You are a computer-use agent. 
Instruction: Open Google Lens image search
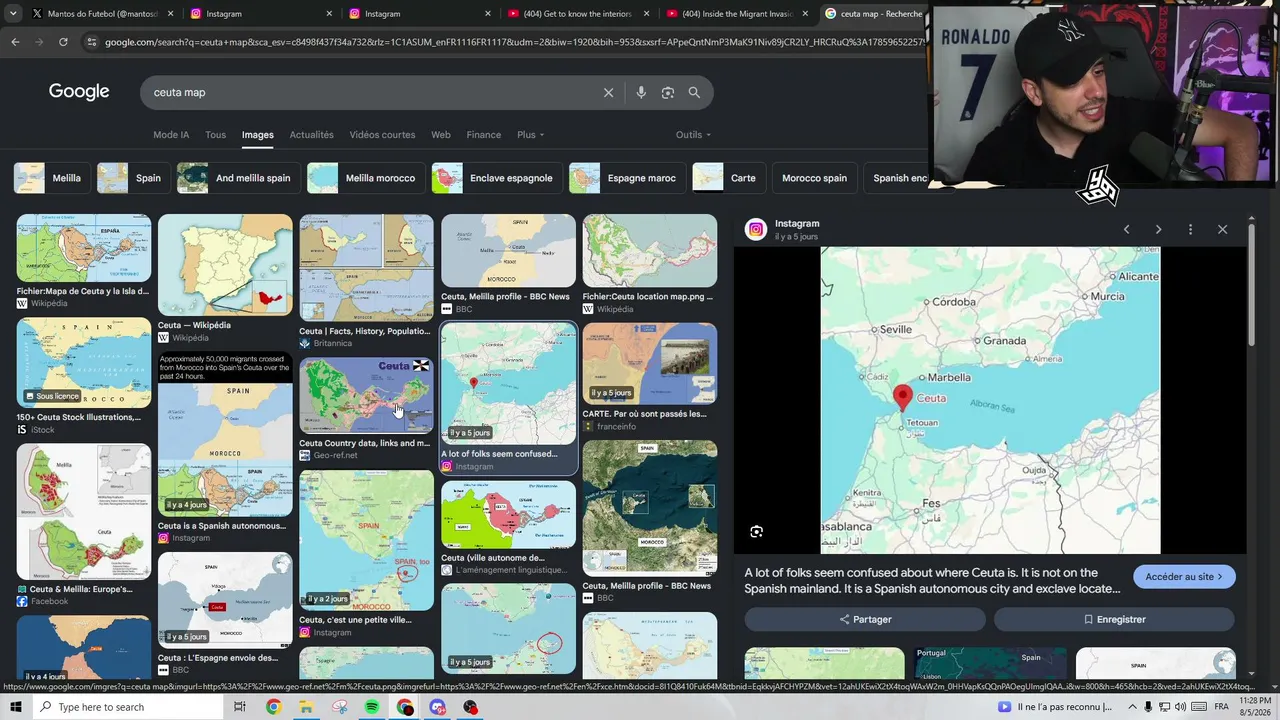(x=668, y=92)
